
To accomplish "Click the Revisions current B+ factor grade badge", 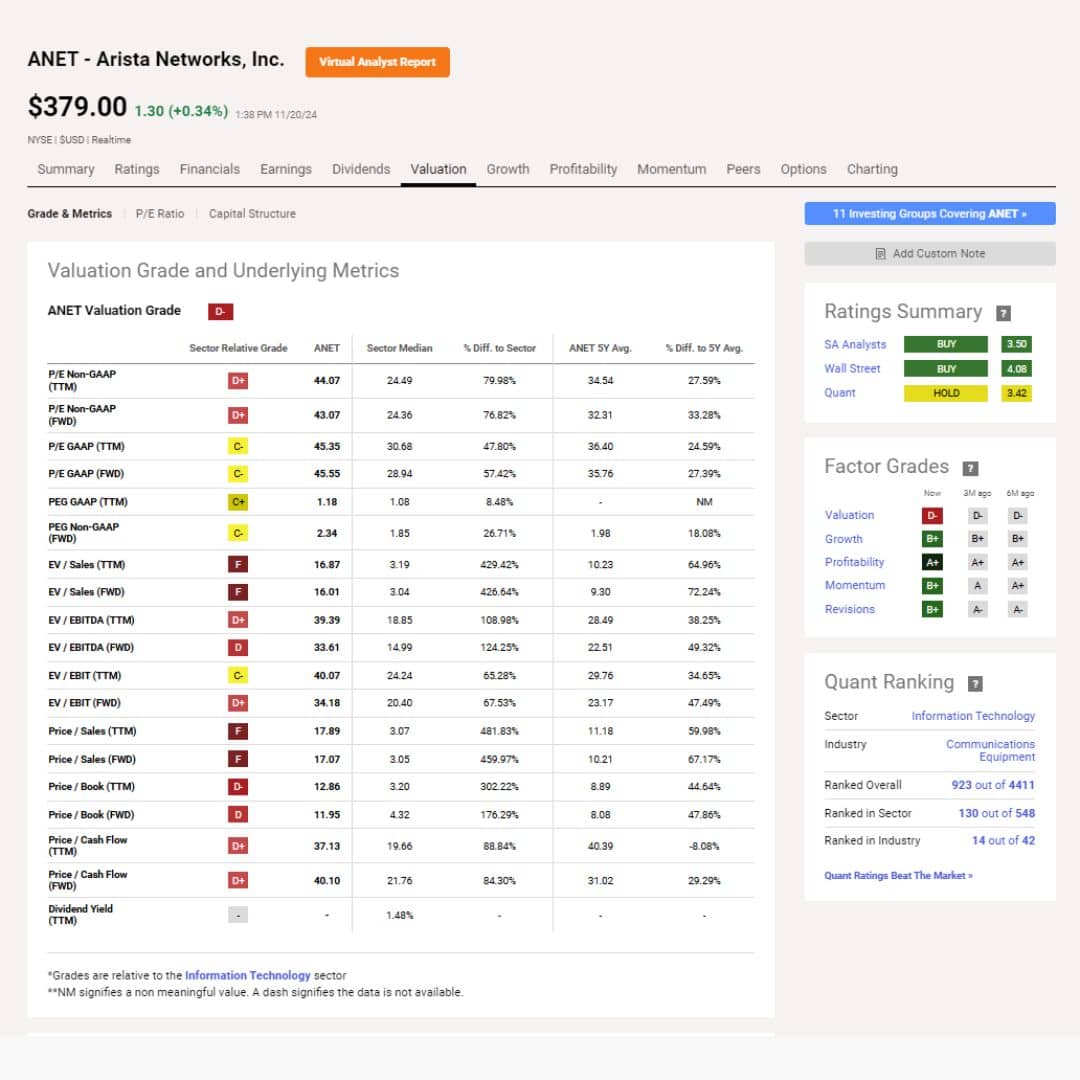I will pos(932,609).
